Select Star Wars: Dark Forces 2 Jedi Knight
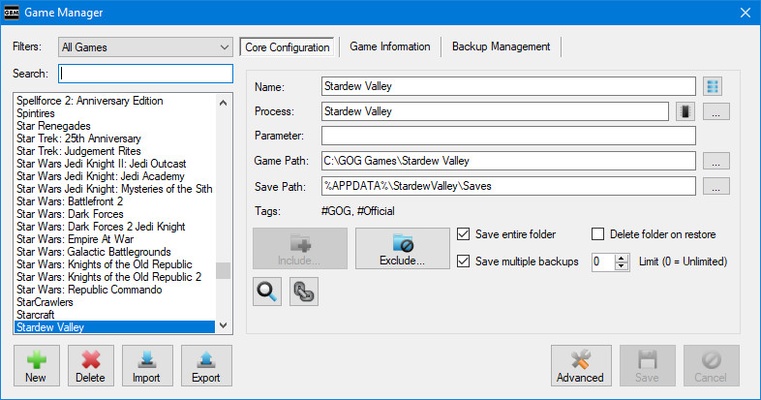The width and height of the screenshot is (761, 400). point(115,227)
